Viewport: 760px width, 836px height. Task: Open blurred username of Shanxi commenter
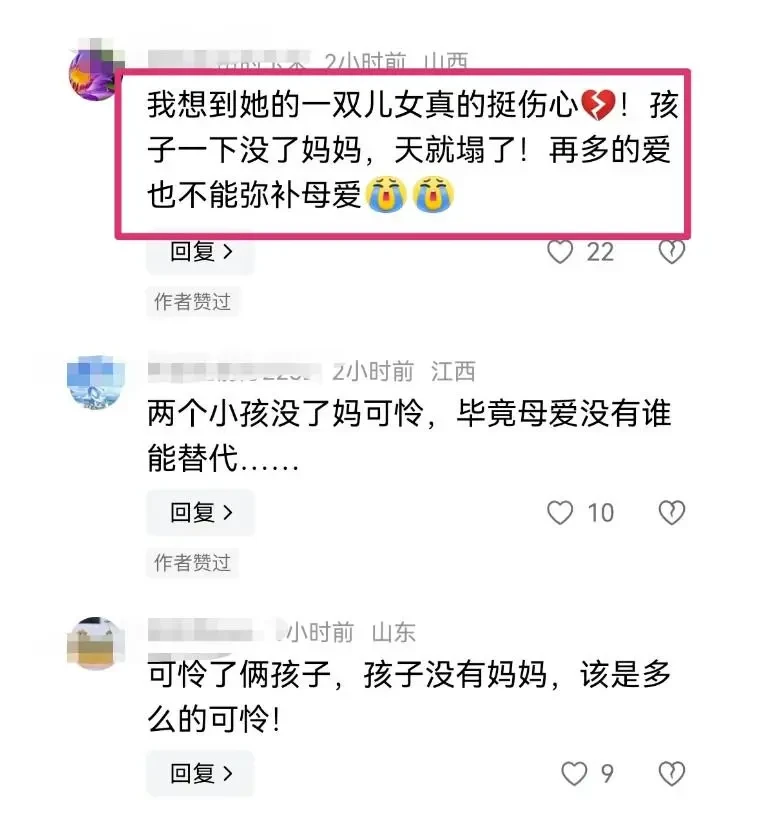[228, 60]
